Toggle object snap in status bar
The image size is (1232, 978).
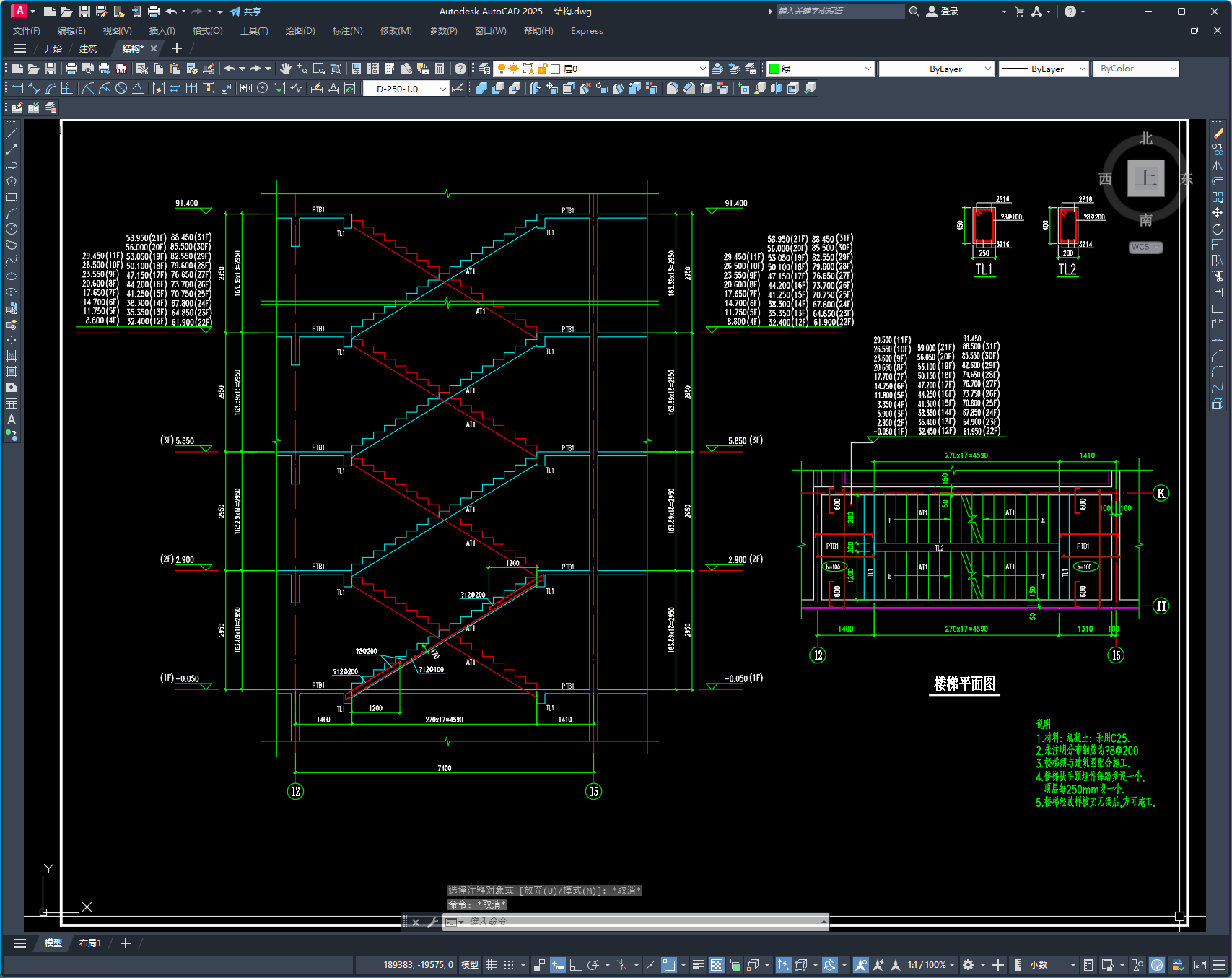click(x=669, y=965)
